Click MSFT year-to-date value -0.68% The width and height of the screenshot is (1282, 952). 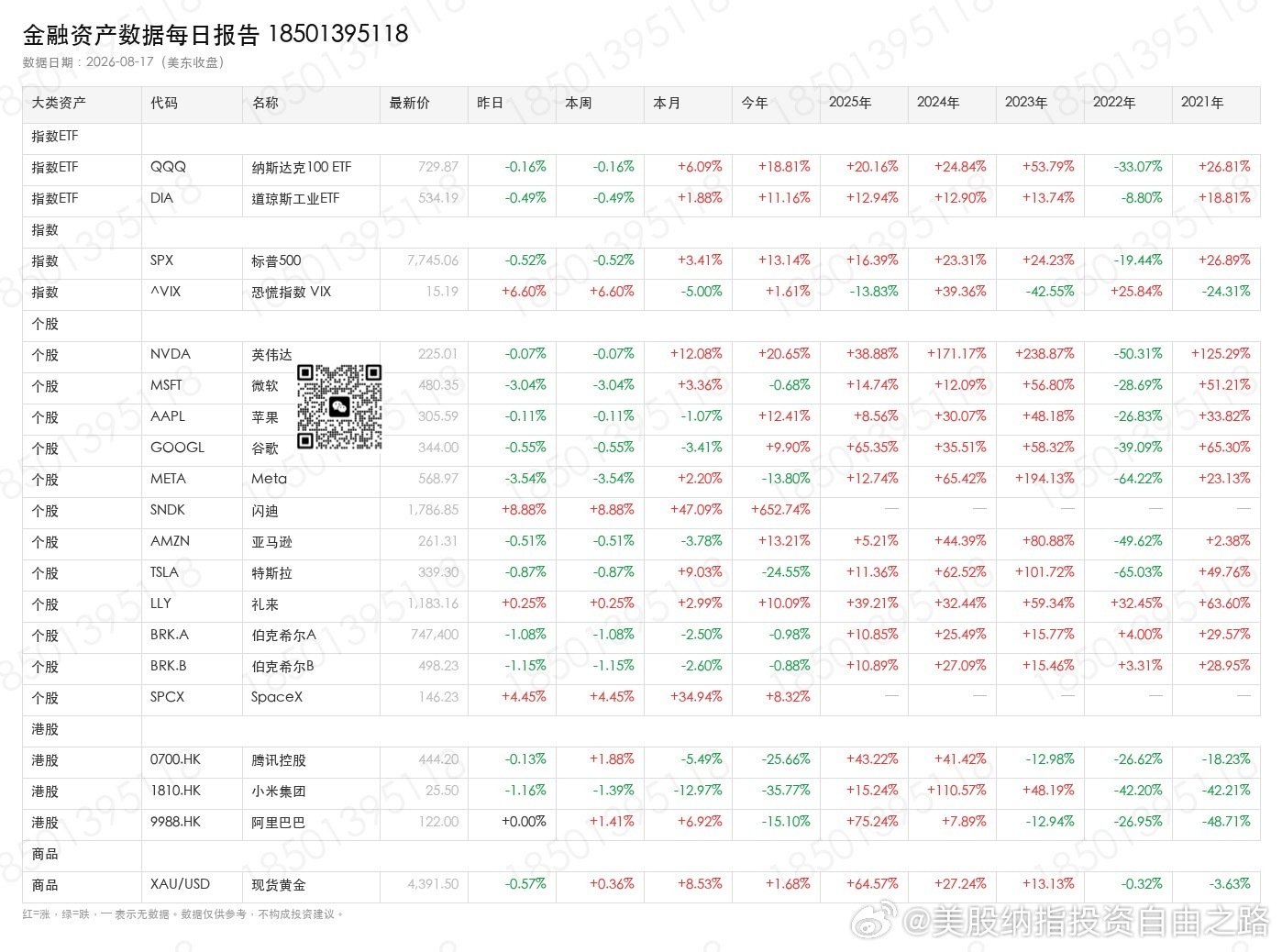click(790, 385)
